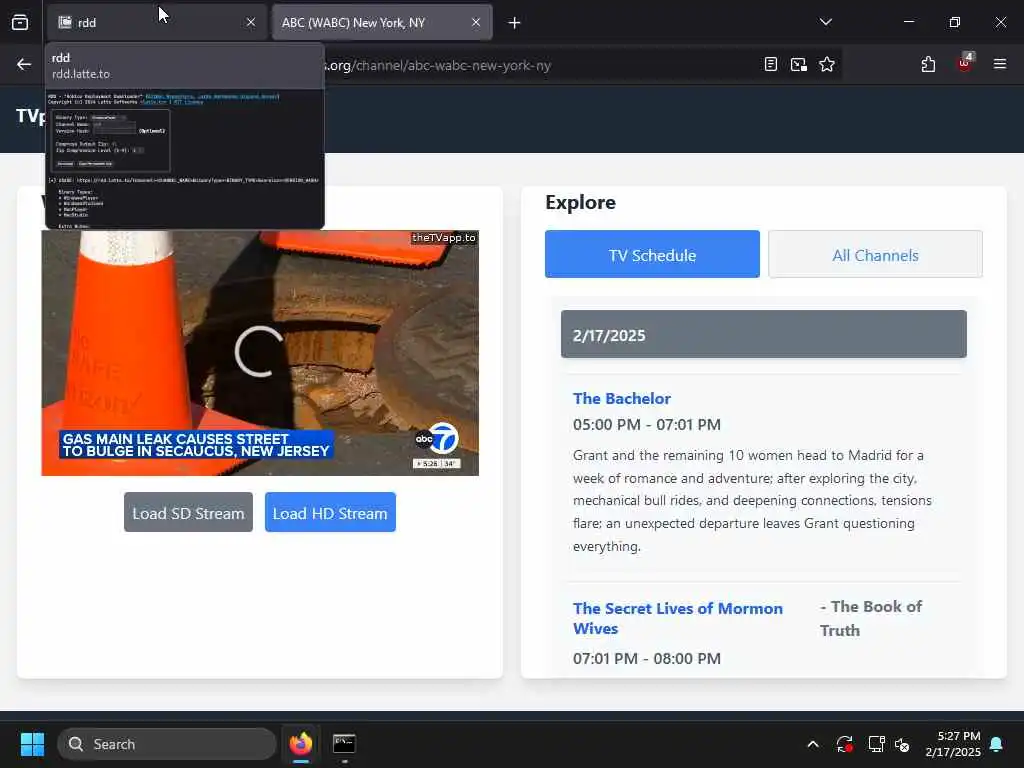The image size is (1024, 768).
Task: Click the rdd tab preview thumbnail
Action: tap(184, 159)
